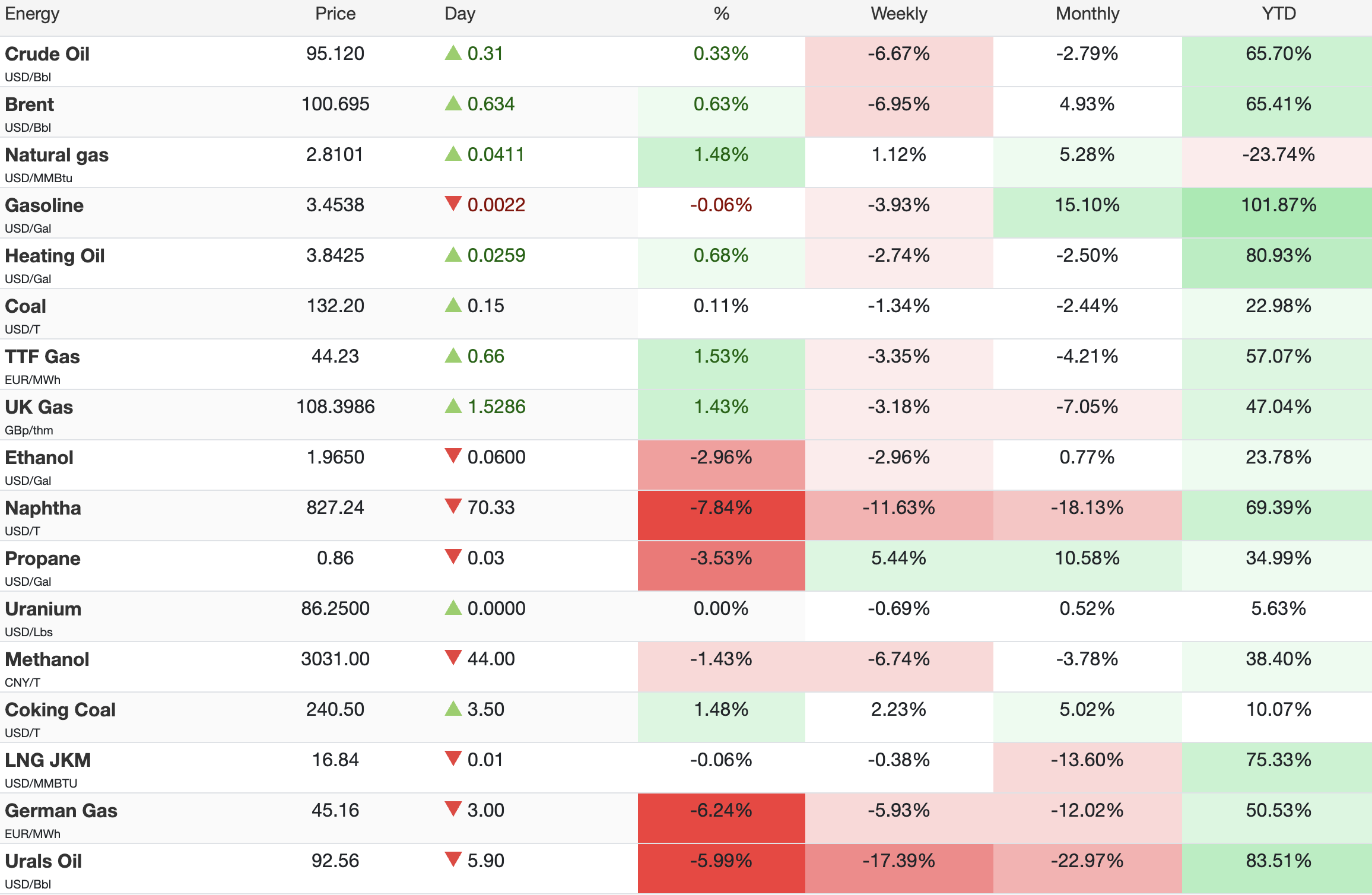
Task: Click the green up arrow for Uranium
Action: (453, 608)
